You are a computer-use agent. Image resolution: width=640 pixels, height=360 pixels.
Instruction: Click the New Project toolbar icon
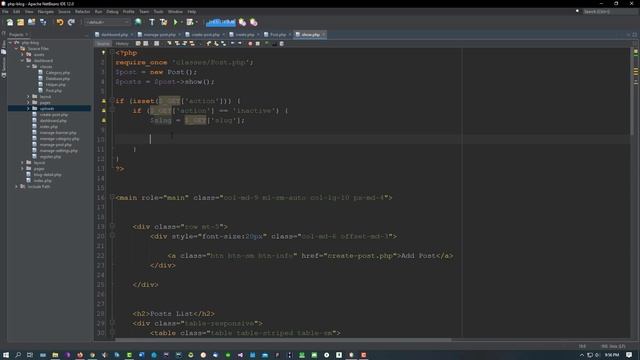[20, 22]
